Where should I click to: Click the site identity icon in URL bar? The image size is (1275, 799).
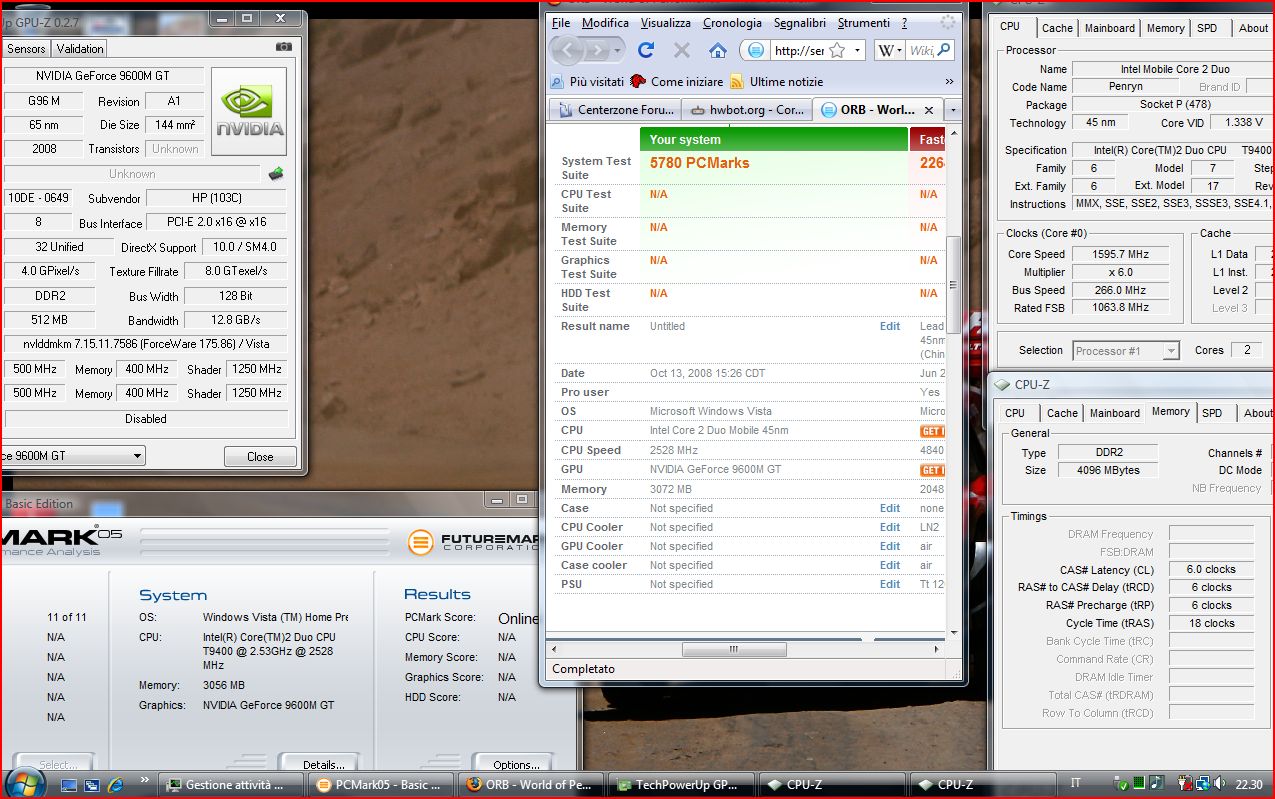point(756,50)
